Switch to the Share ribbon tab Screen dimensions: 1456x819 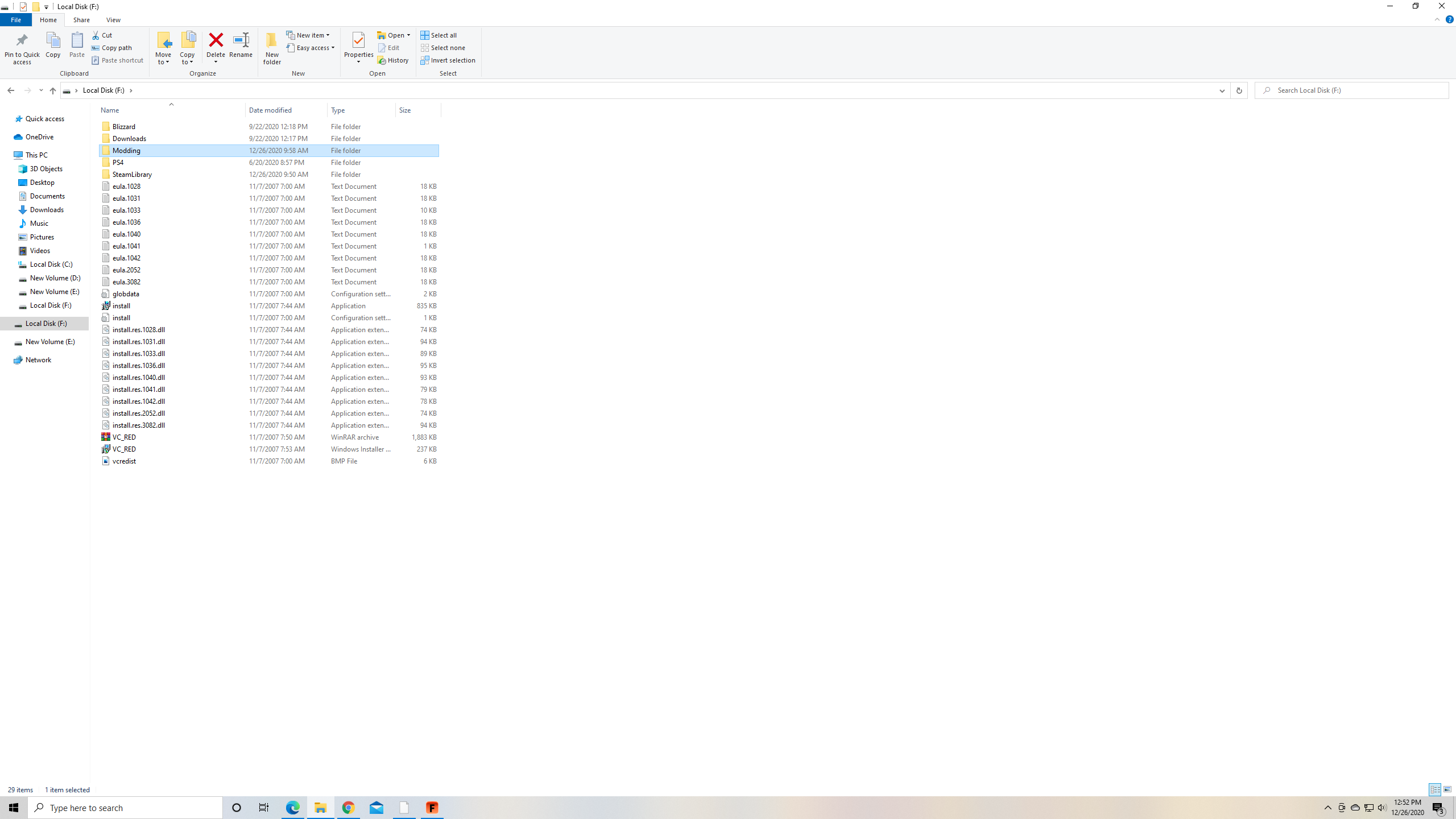[81, 20]
